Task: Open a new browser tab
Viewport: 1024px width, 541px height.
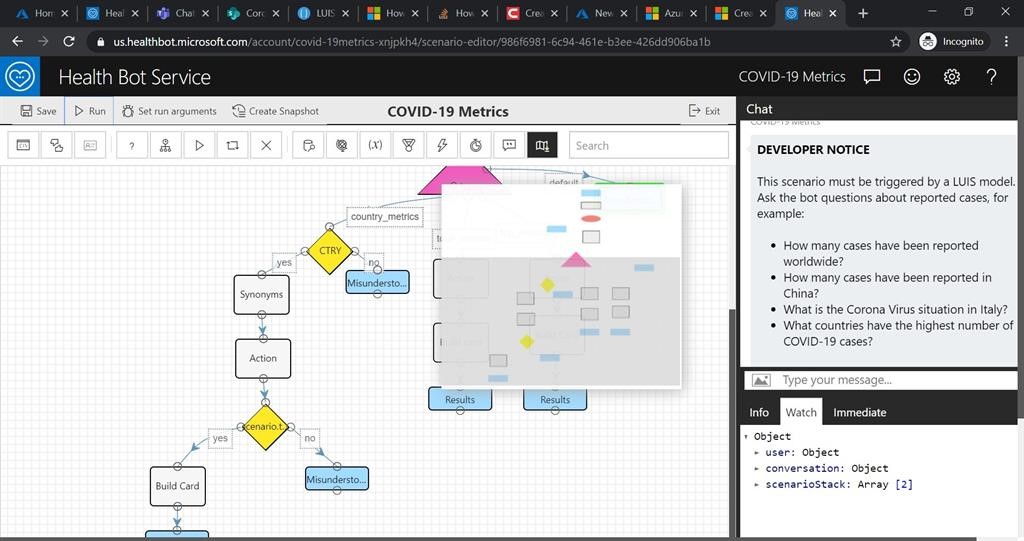Action: tap(863, 13)
